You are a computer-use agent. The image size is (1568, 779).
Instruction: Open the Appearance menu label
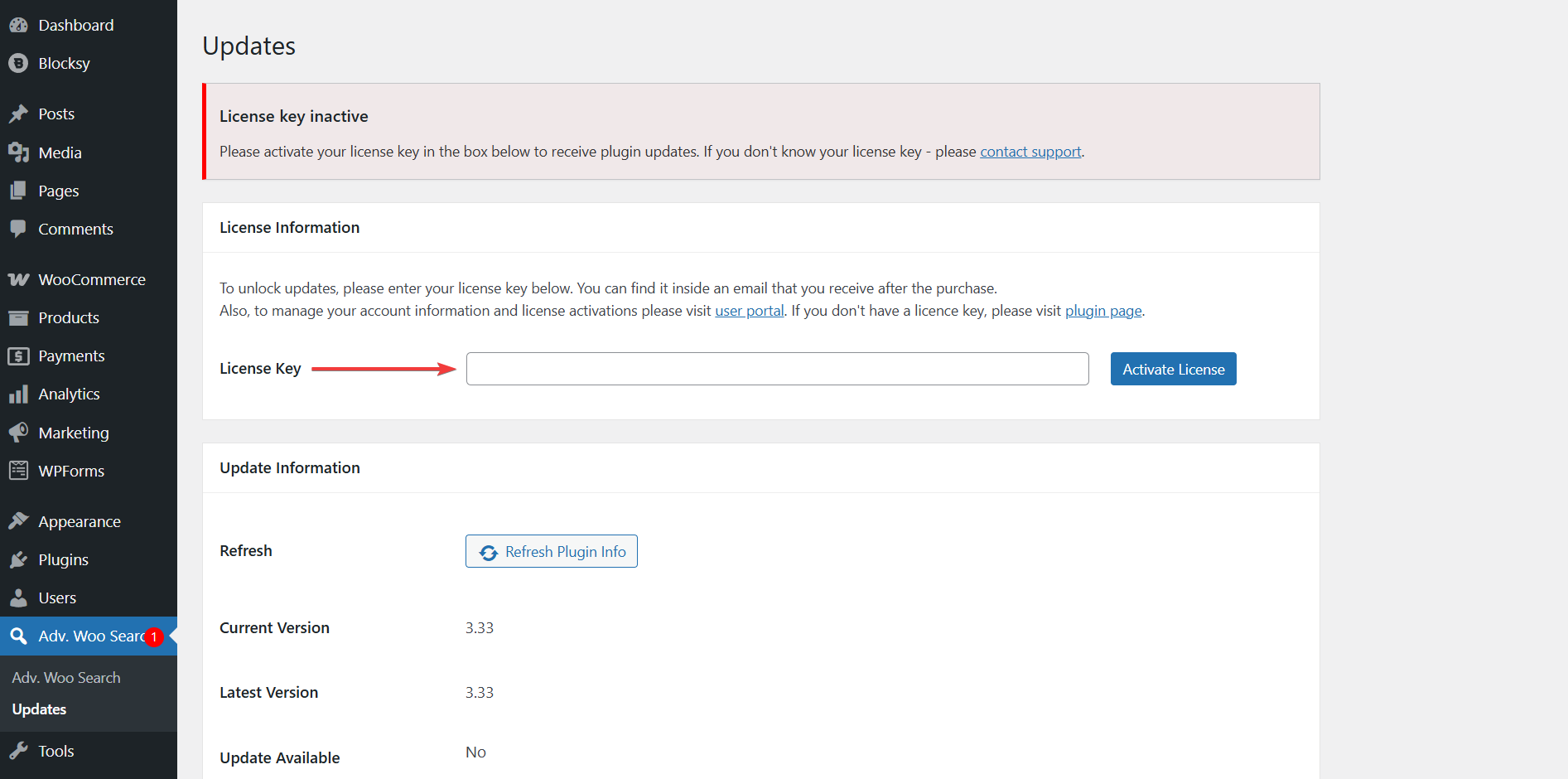click(80, 521)
